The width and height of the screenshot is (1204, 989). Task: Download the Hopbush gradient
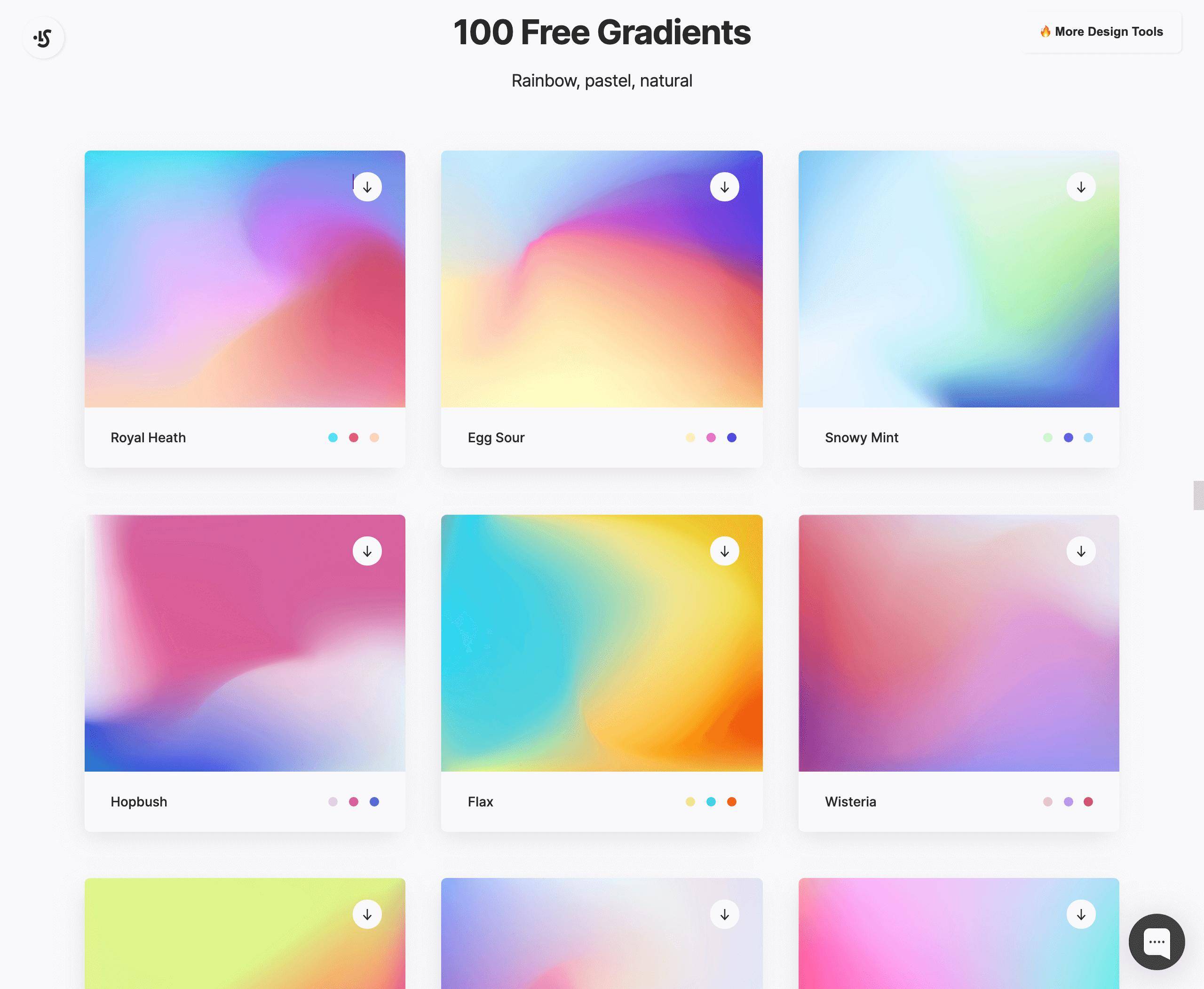point(367,551)
